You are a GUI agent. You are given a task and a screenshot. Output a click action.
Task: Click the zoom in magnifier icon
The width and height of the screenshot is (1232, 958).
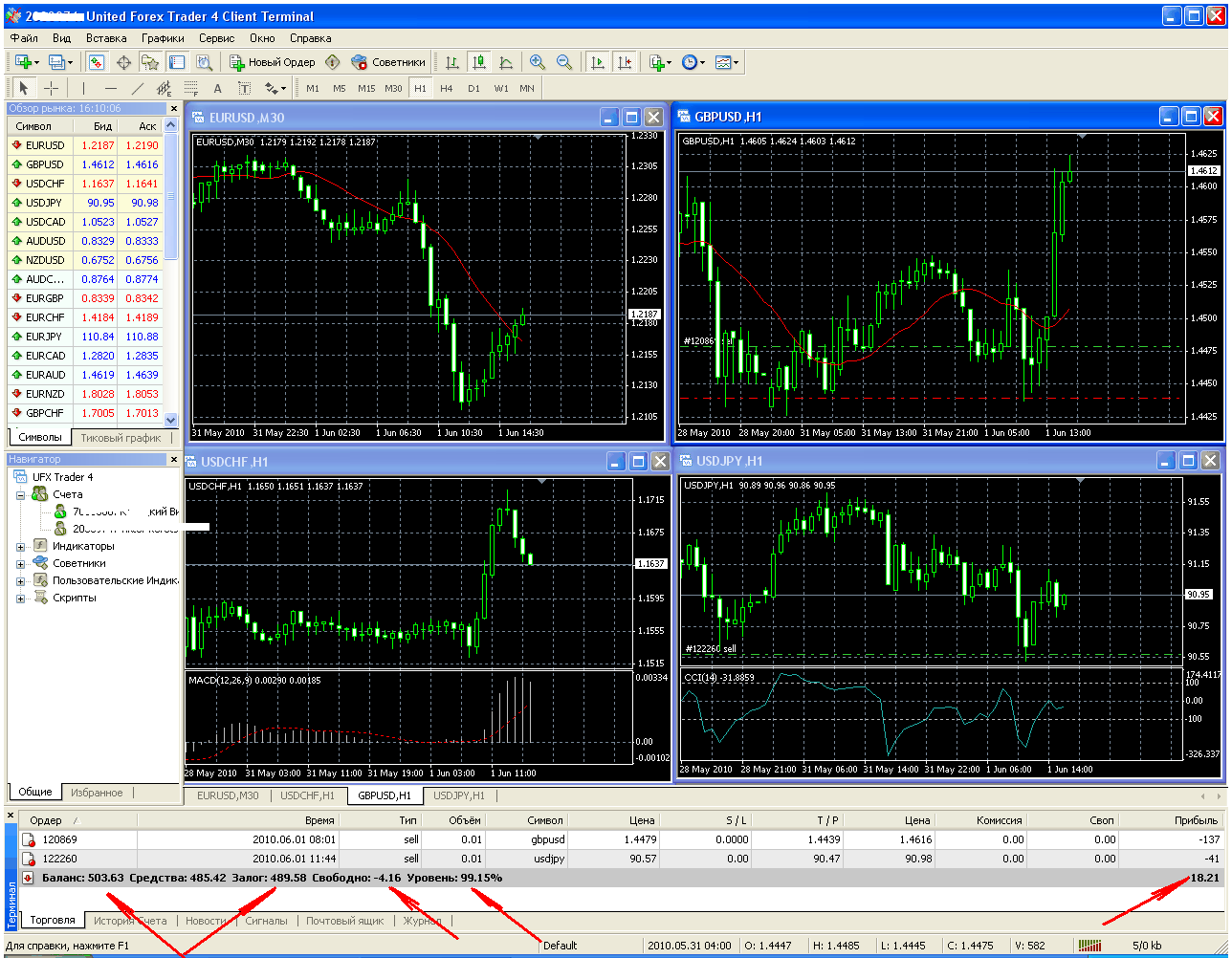click(538, 62)
